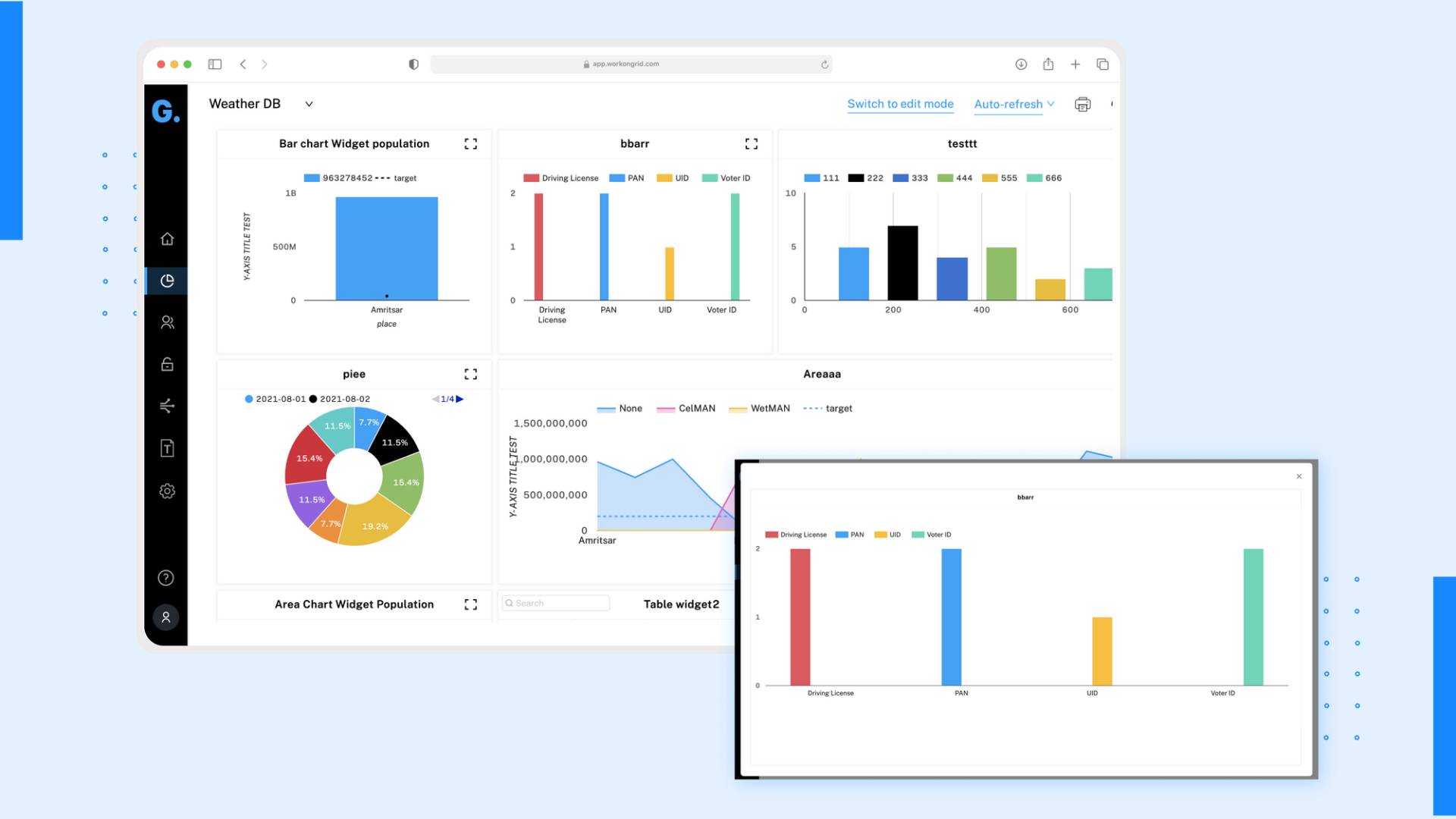
Task: Toggle the 222 series in testtt legend
Action: coord(865,178)
